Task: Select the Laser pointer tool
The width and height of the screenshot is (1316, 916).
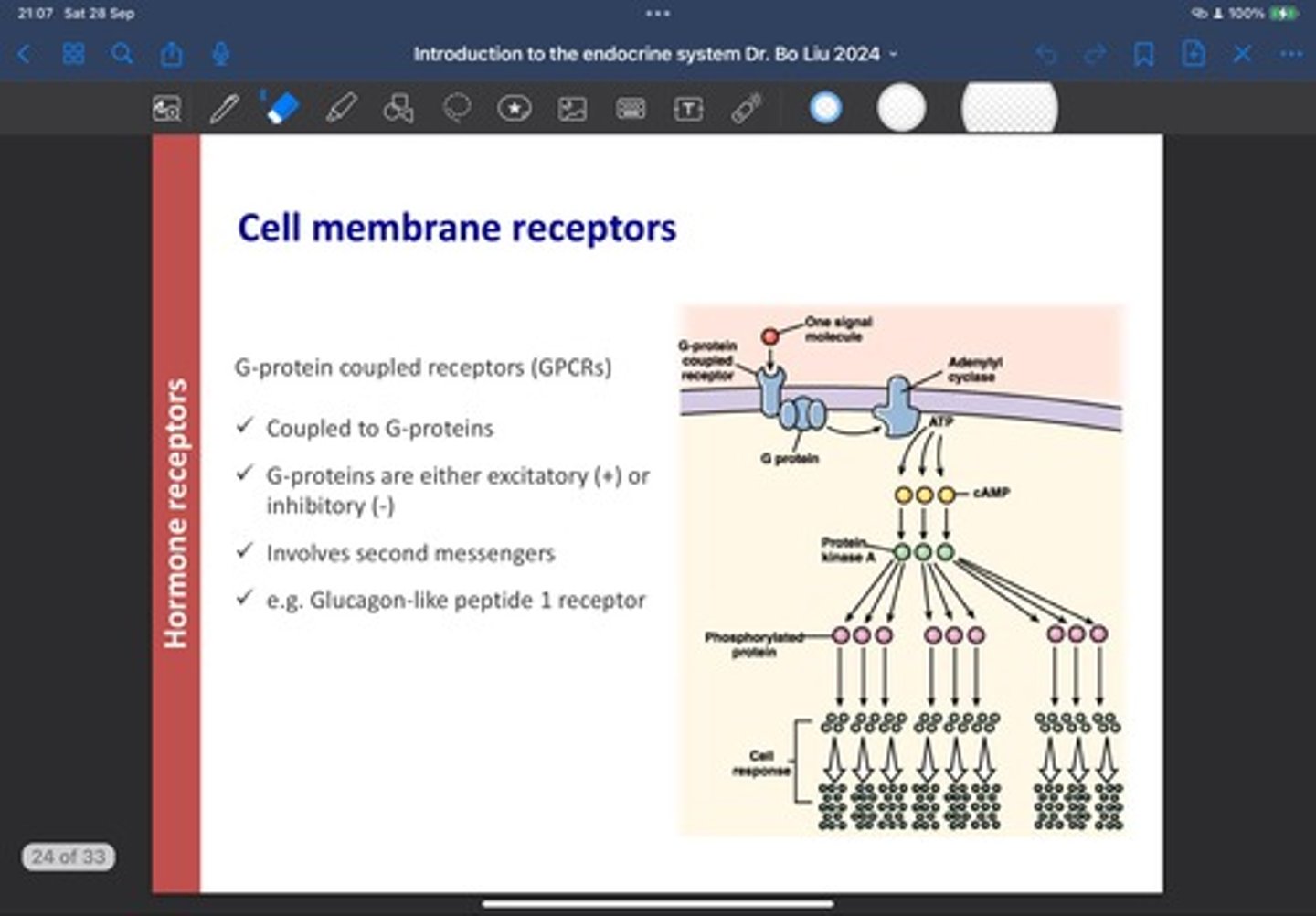Action: 747,109
